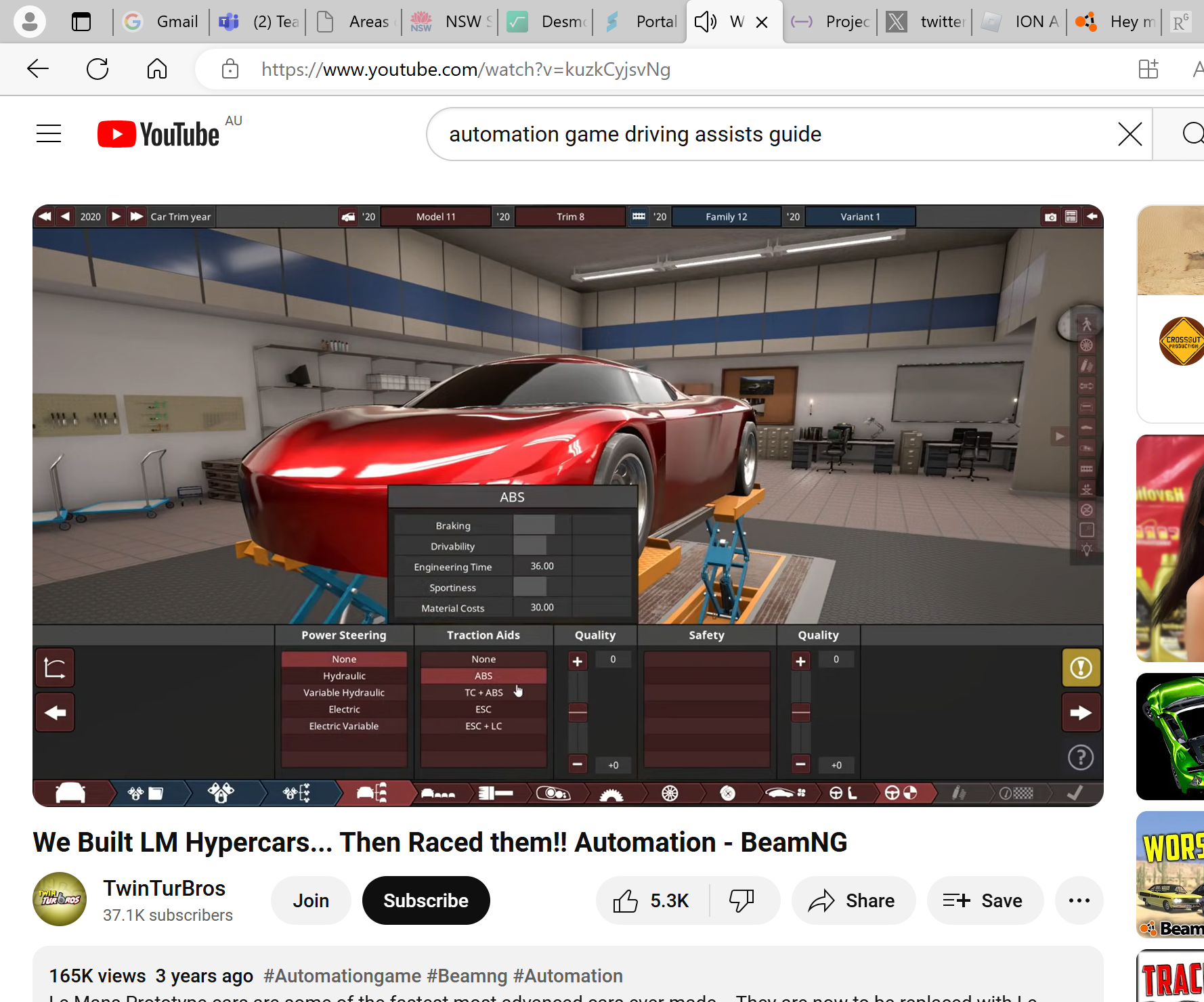Click the camera screenshot icon in game toolbar
Image resolution: width=1204 pixels, height=1002 pixels.
[1050, 217]
